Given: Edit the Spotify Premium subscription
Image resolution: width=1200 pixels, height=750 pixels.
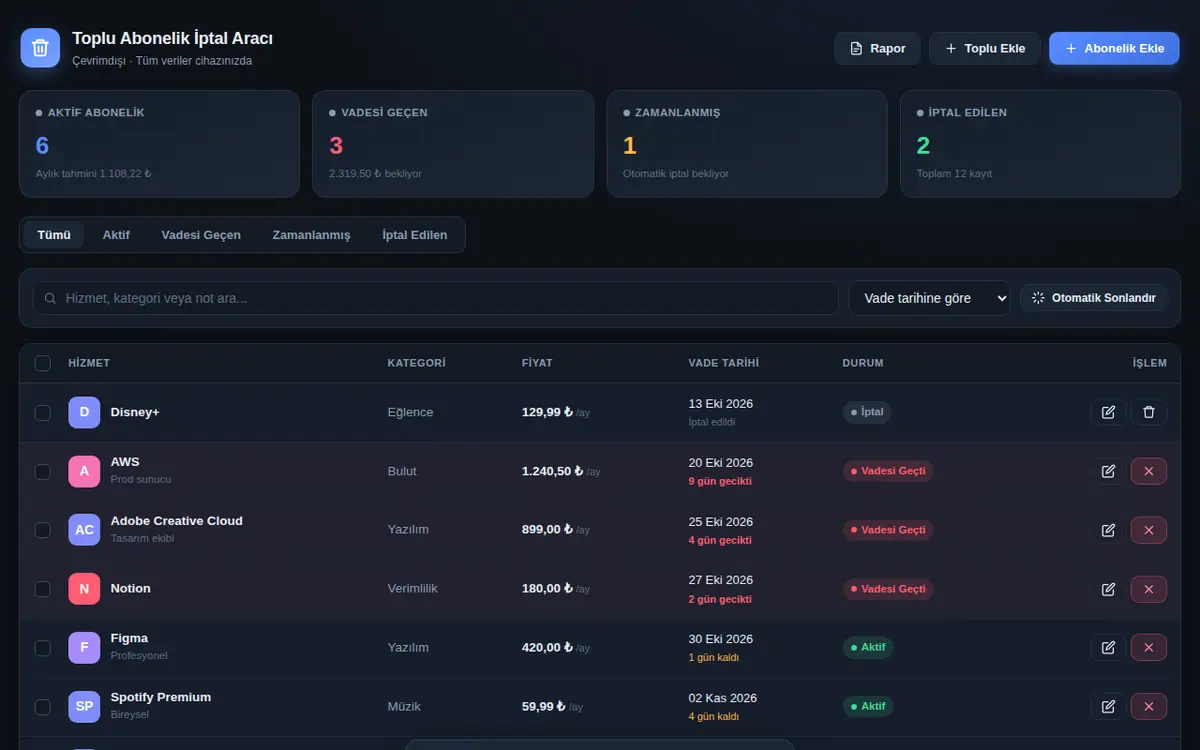Looking at the screenshot, I should click(1108, 707).
